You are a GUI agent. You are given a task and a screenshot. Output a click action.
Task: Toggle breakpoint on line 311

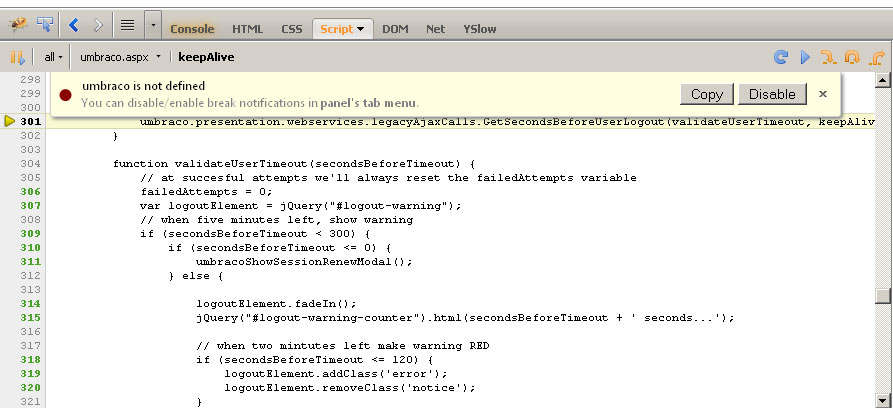pos(30,261)
